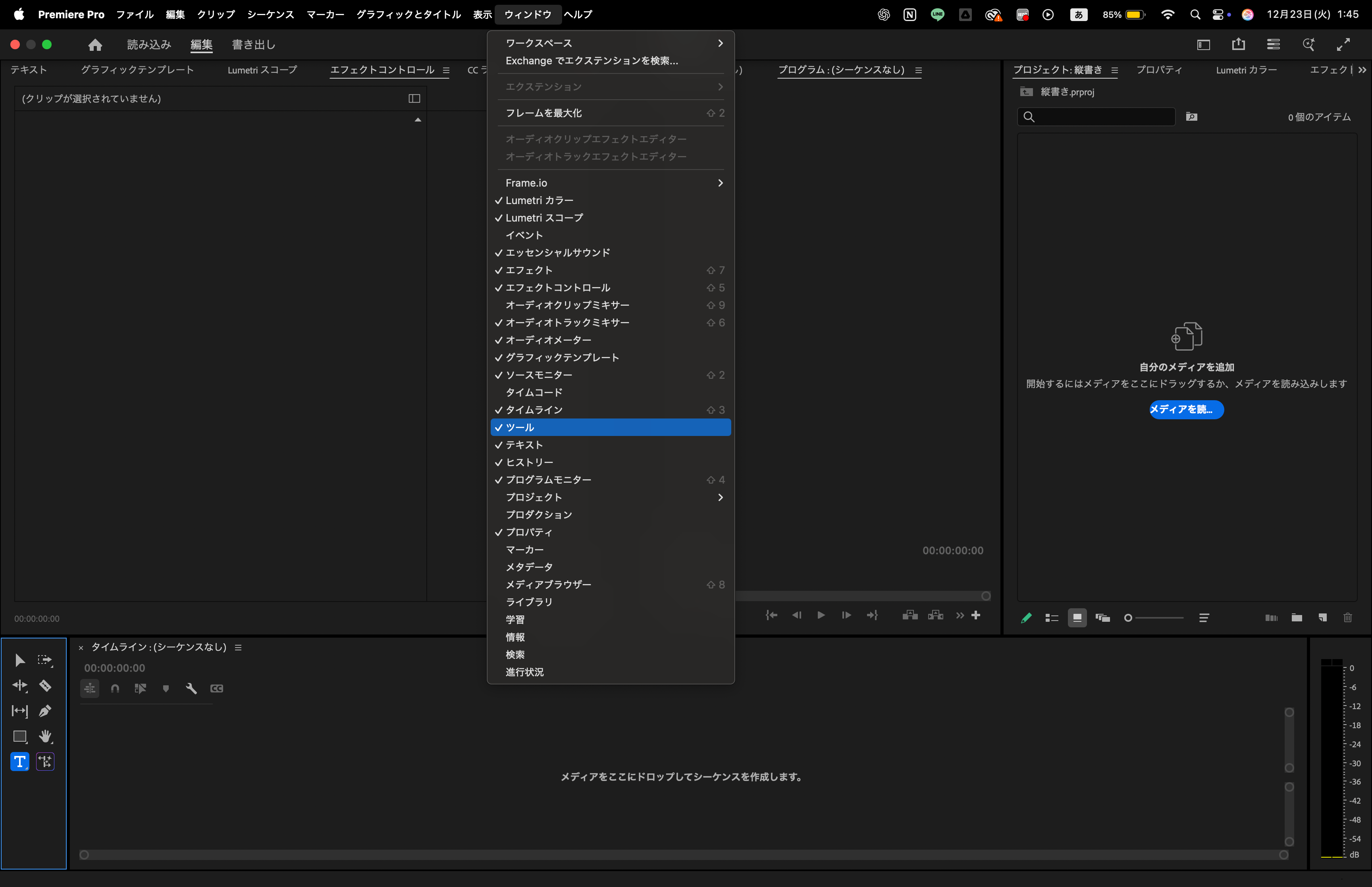This screenshot has height=887, width=1372.
Task: Switch project panel to list view
Action: pyautogui.click(x=1051, y=617)
